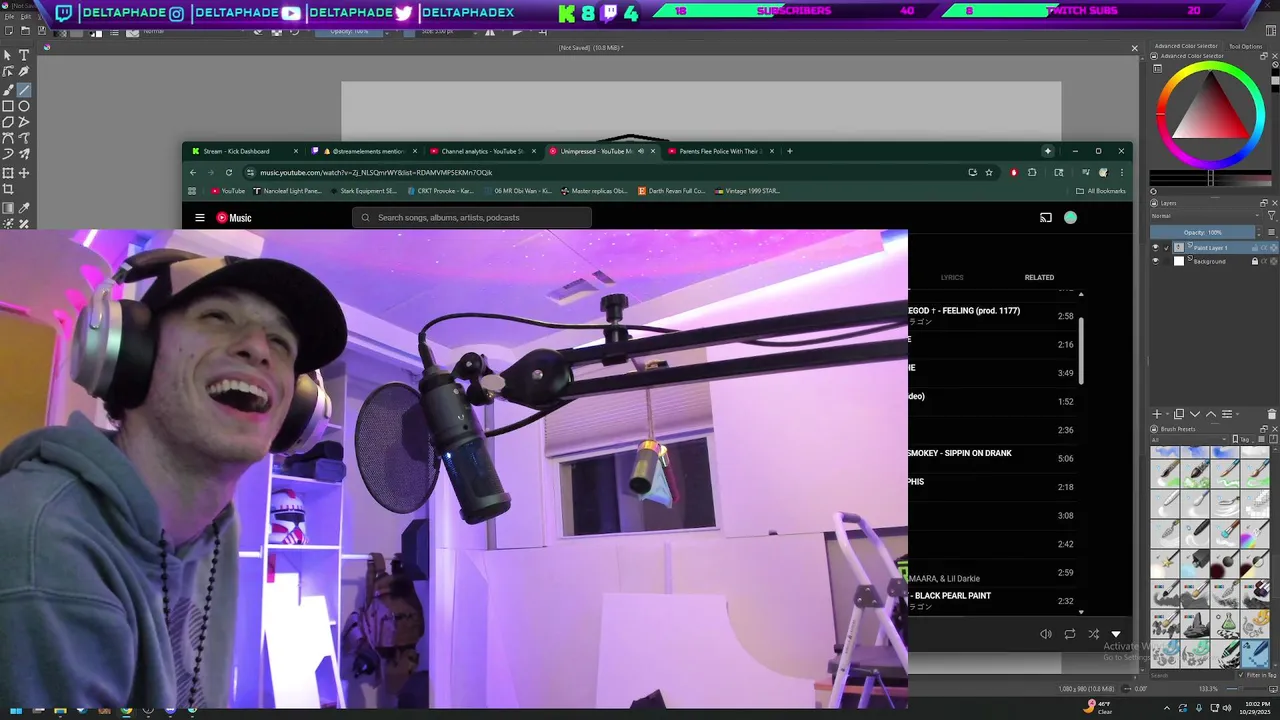
Task: Select the Gradient tool in Krita's toolbox
Action: pyautogui.click(x=8, y=208)
